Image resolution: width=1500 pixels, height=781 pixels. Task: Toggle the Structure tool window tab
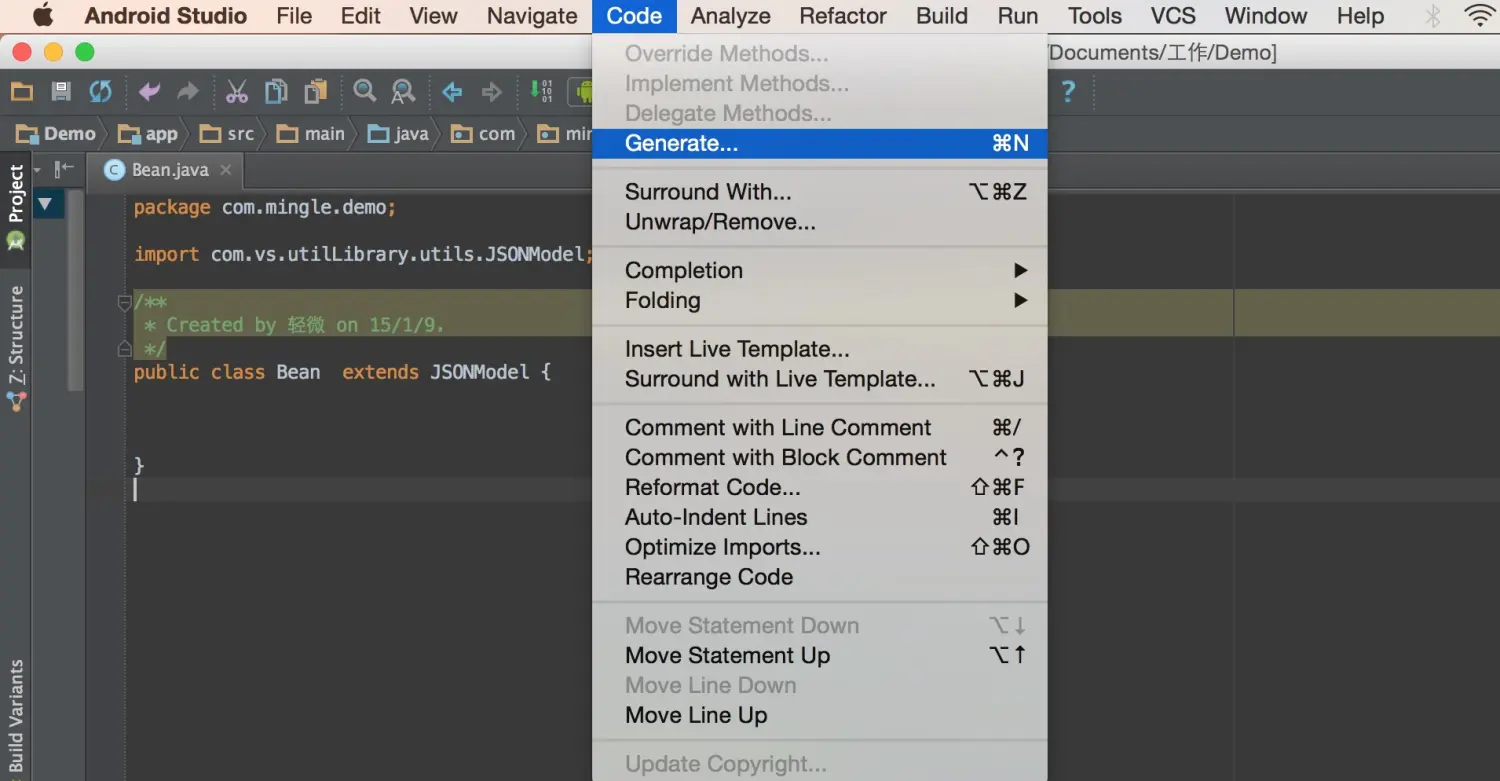pyautogui.click(x=16, y=335)
